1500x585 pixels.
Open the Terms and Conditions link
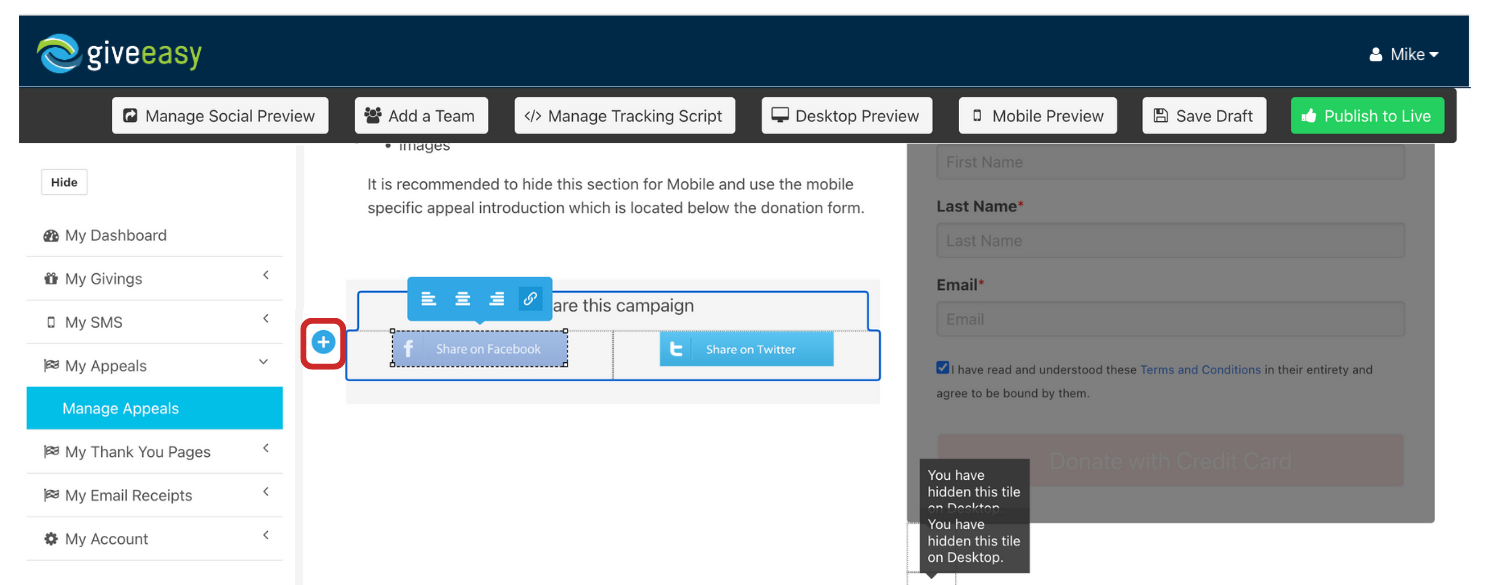[1200, 368]
